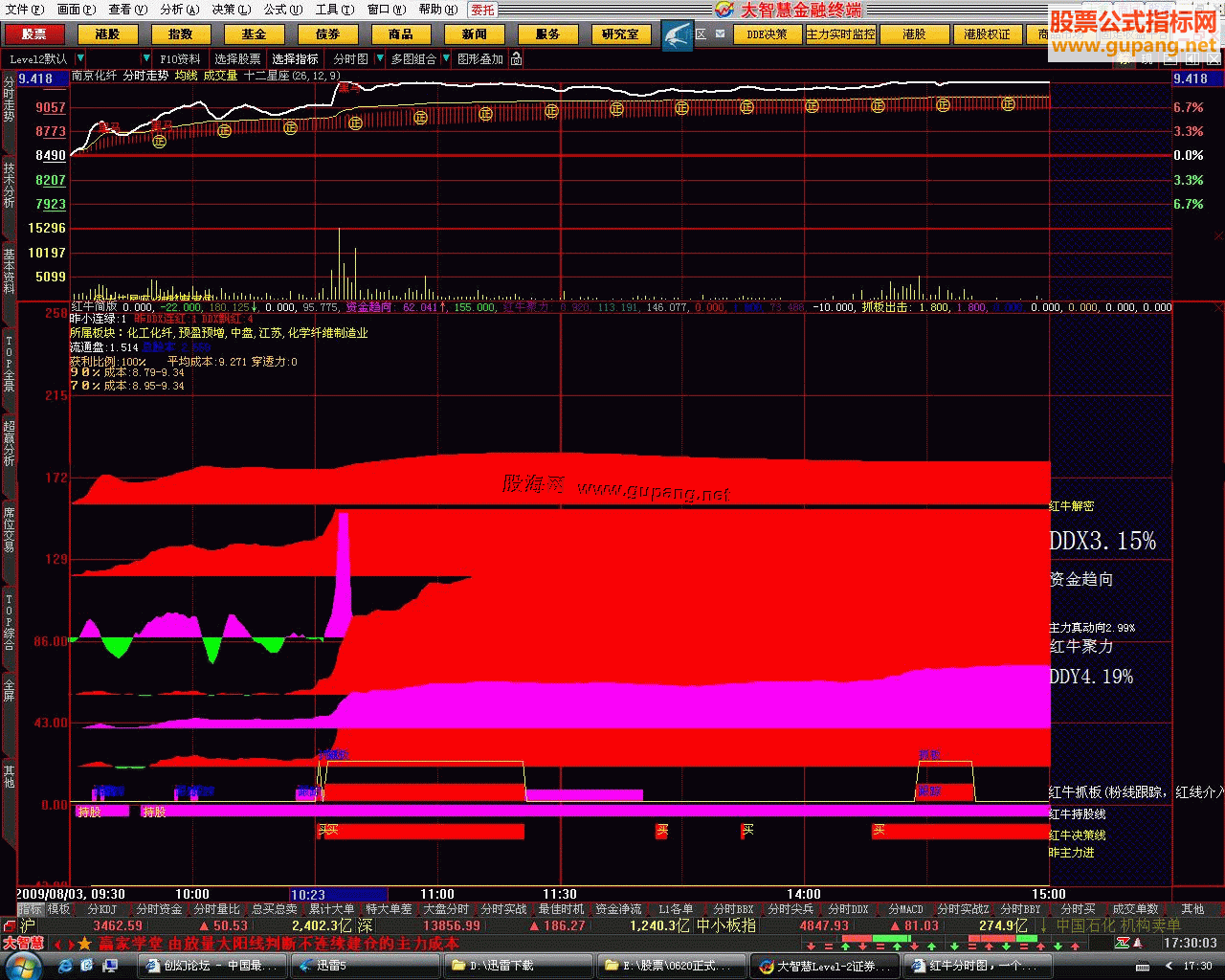Open the TOP全赢 side tab

[9, 364]
